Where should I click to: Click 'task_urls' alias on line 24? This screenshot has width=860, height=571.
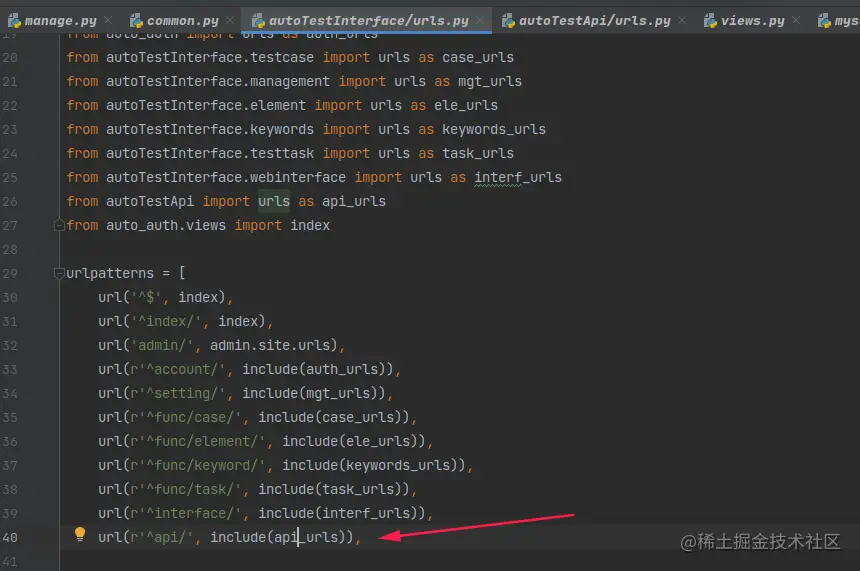478,154
